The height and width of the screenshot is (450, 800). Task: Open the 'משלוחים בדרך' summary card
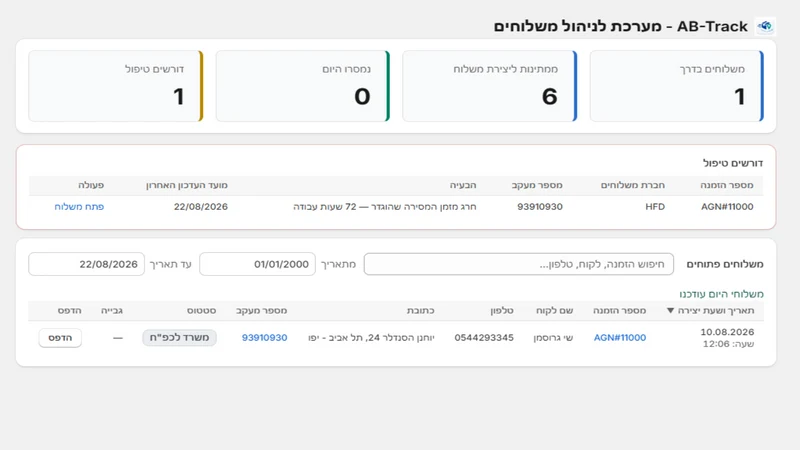coord(677,86)
